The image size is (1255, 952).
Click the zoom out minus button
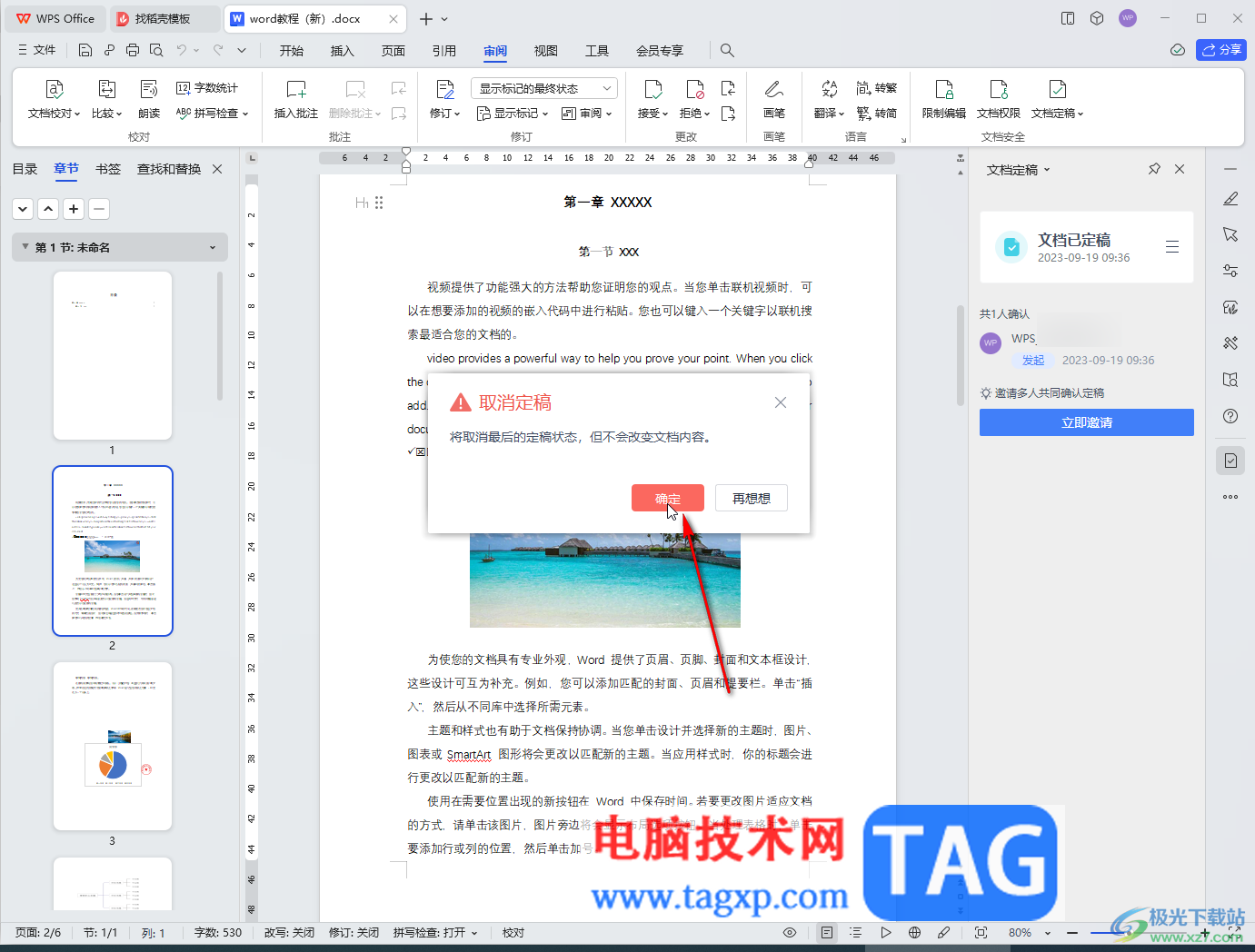point(1072,933)
